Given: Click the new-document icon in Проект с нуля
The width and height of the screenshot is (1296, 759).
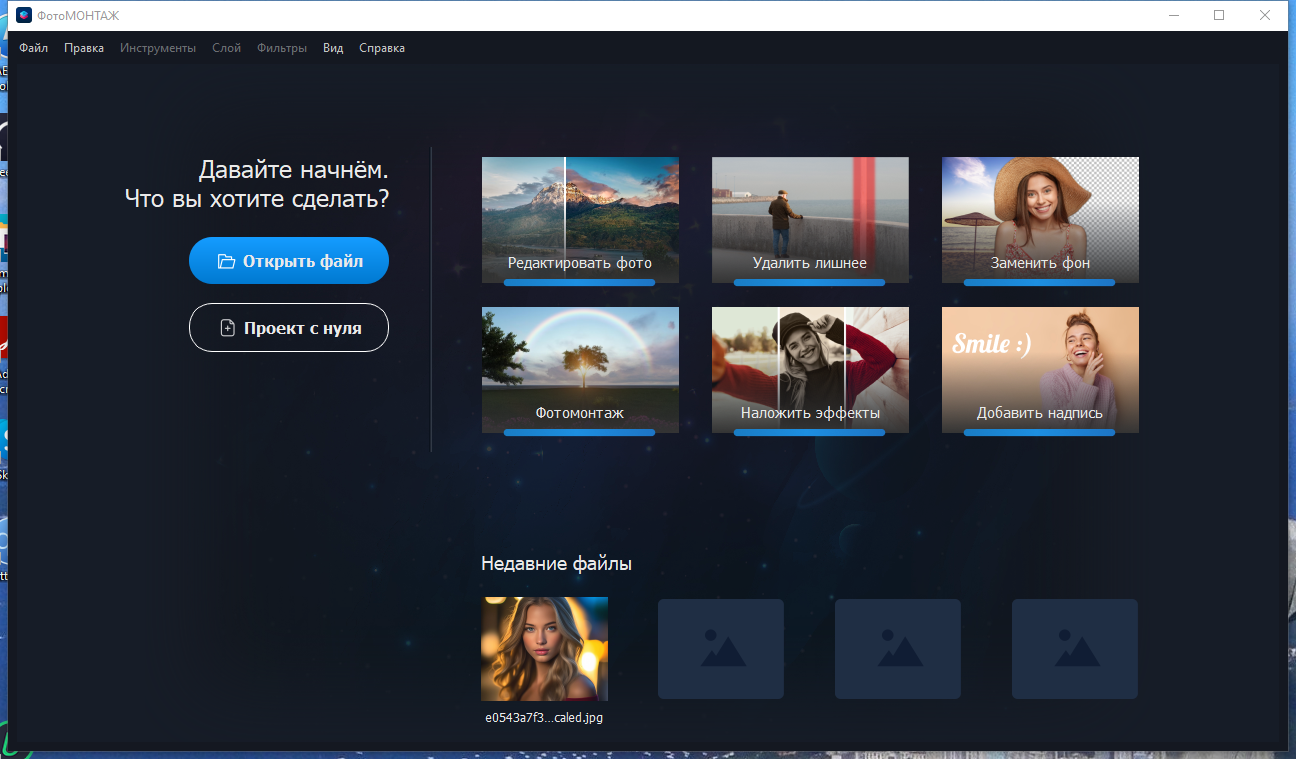Looking at the screenshot, I should point(227,328).
